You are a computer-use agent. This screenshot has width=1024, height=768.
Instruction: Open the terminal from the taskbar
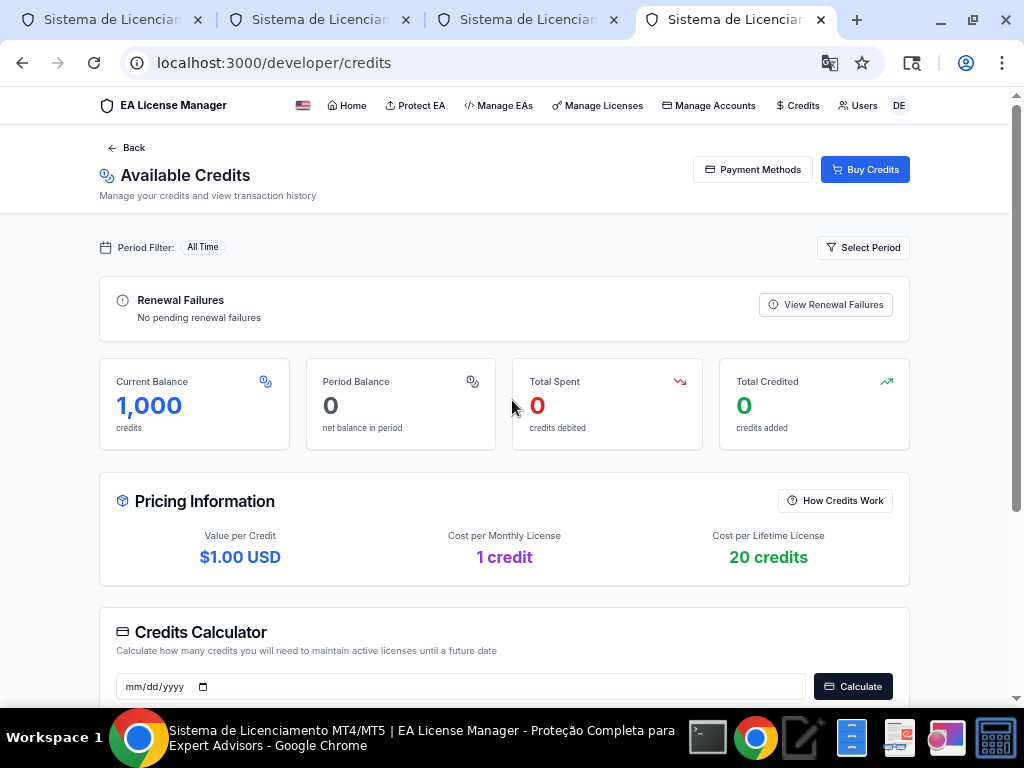708,738
